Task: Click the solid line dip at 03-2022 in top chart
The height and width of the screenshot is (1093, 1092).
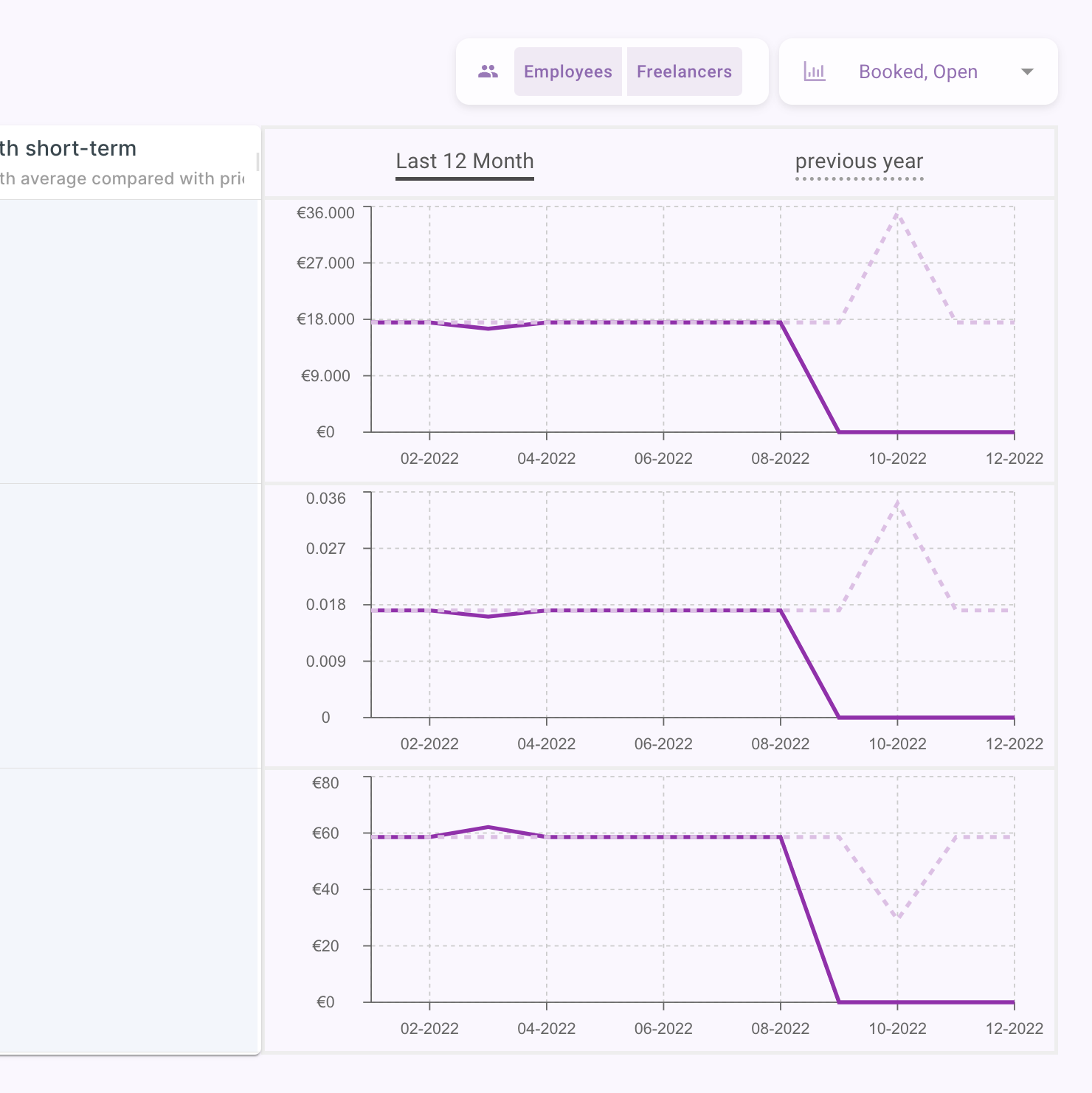Action: pos(488,328)
